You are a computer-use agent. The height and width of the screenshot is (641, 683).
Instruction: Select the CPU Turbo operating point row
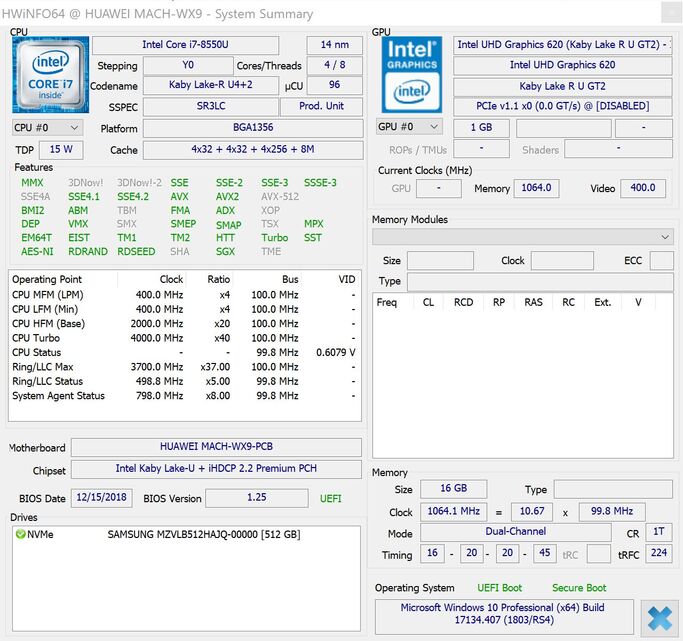coord(184,338)
